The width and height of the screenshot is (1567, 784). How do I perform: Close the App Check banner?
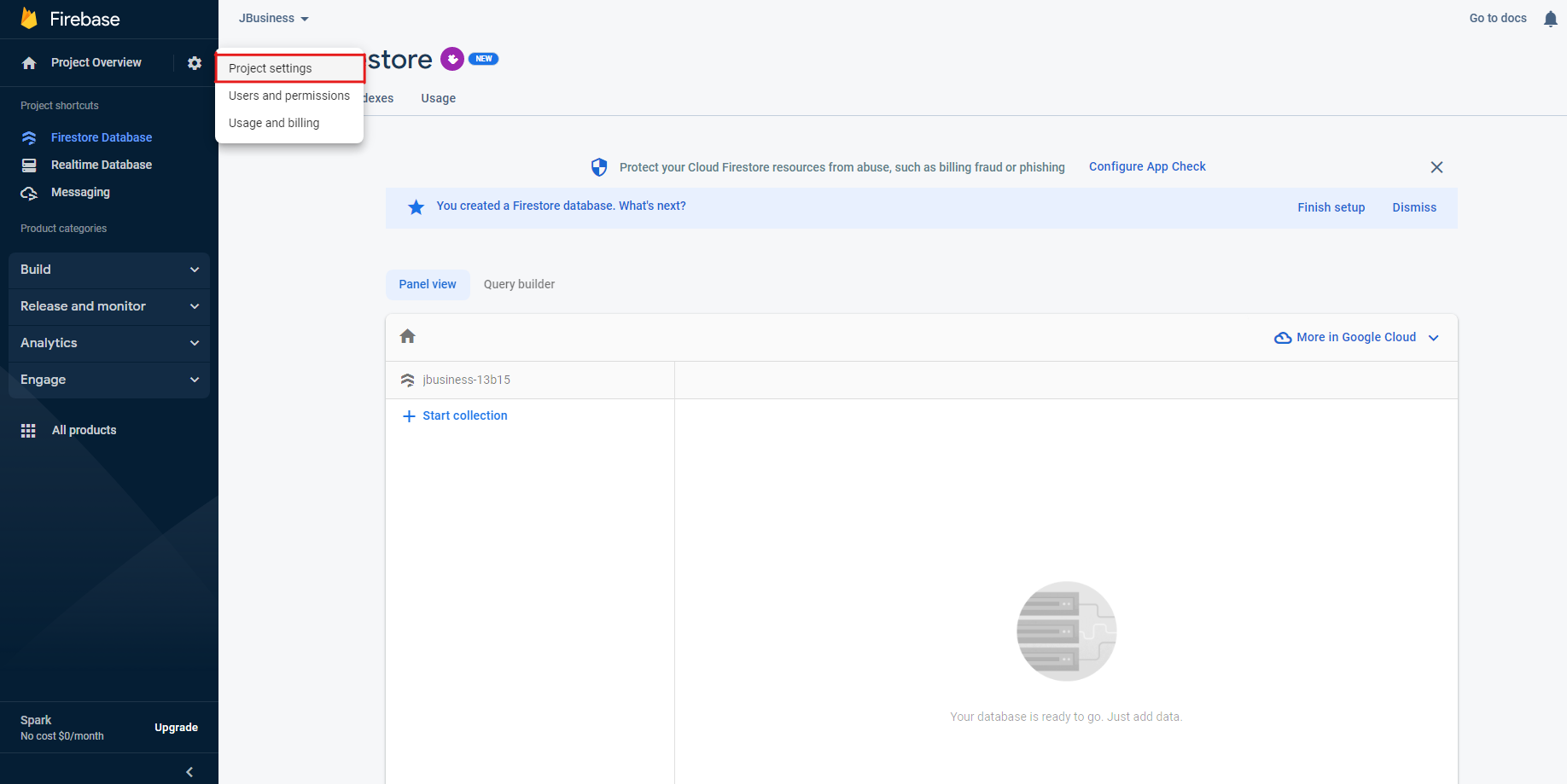tap(1436, 167)
